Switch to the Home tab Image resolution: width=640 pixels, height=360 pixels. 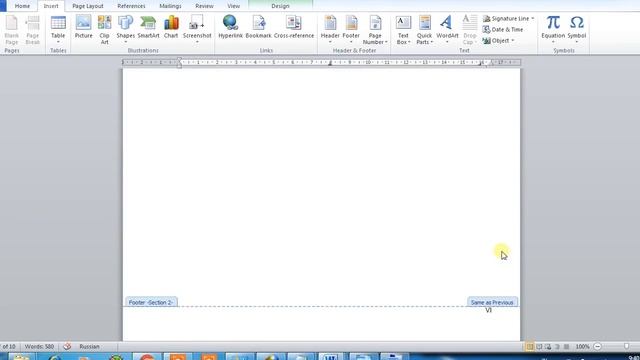(22, 6)
